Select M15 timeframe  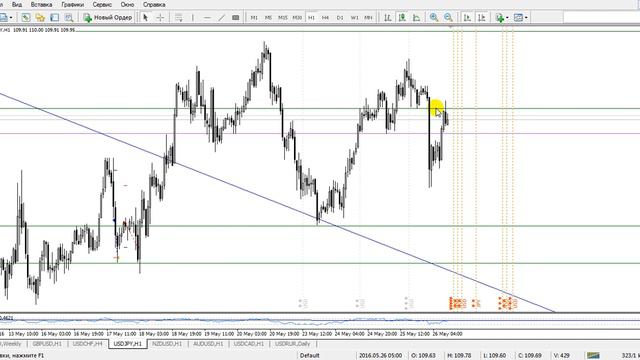(282, 18)
